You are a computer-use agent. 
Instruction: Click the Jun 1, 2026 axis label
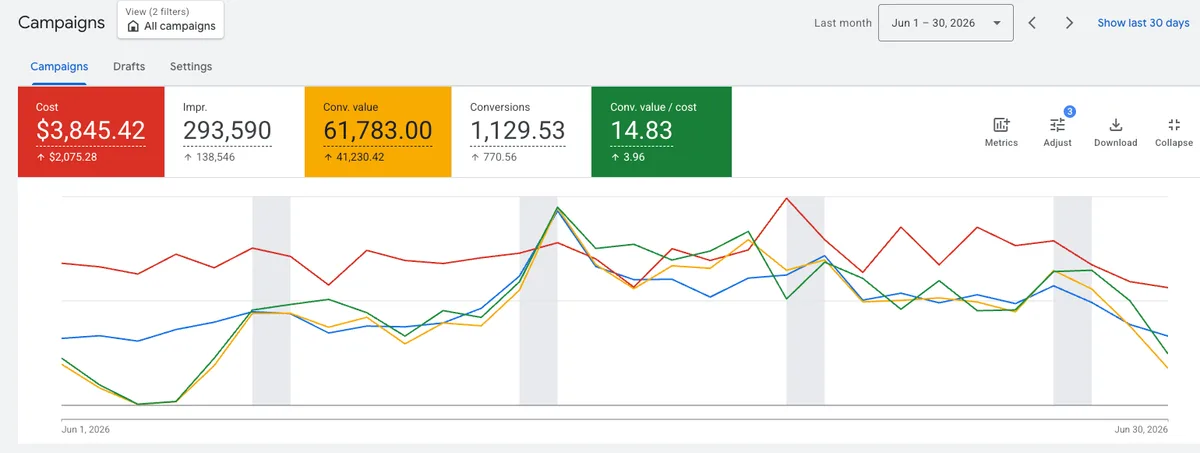pyautogui.click(x=86, y=429)
